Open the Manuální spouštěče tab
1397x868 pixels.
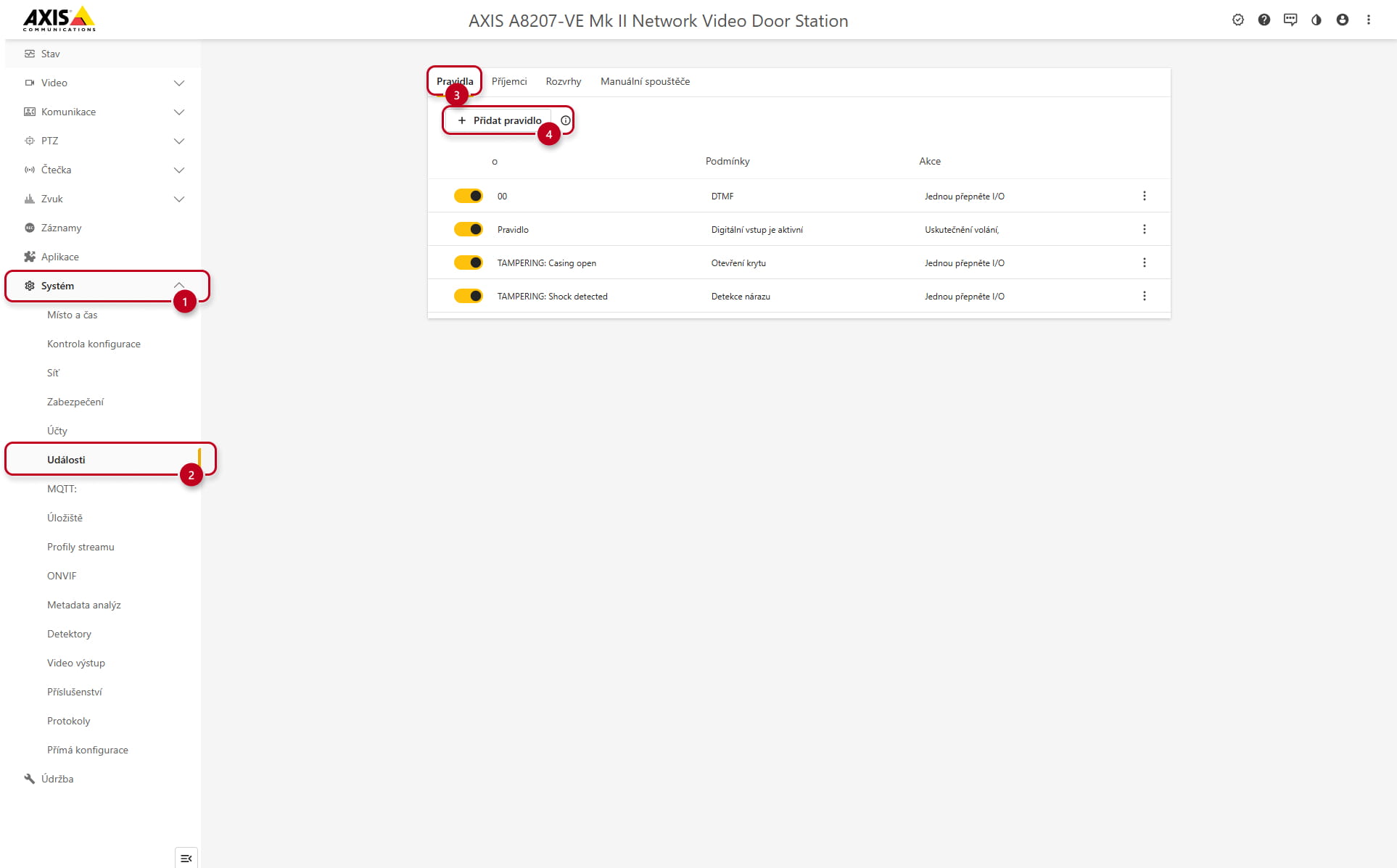point(645,81)
